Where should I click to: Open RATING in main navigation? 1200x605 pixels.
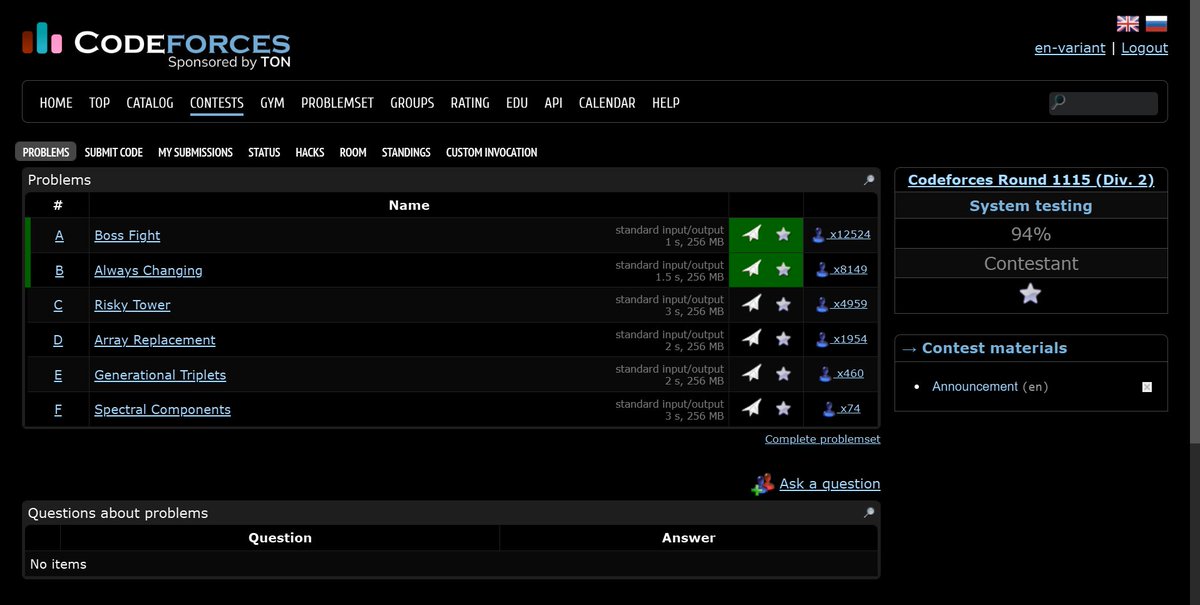[x=470, y=103]
